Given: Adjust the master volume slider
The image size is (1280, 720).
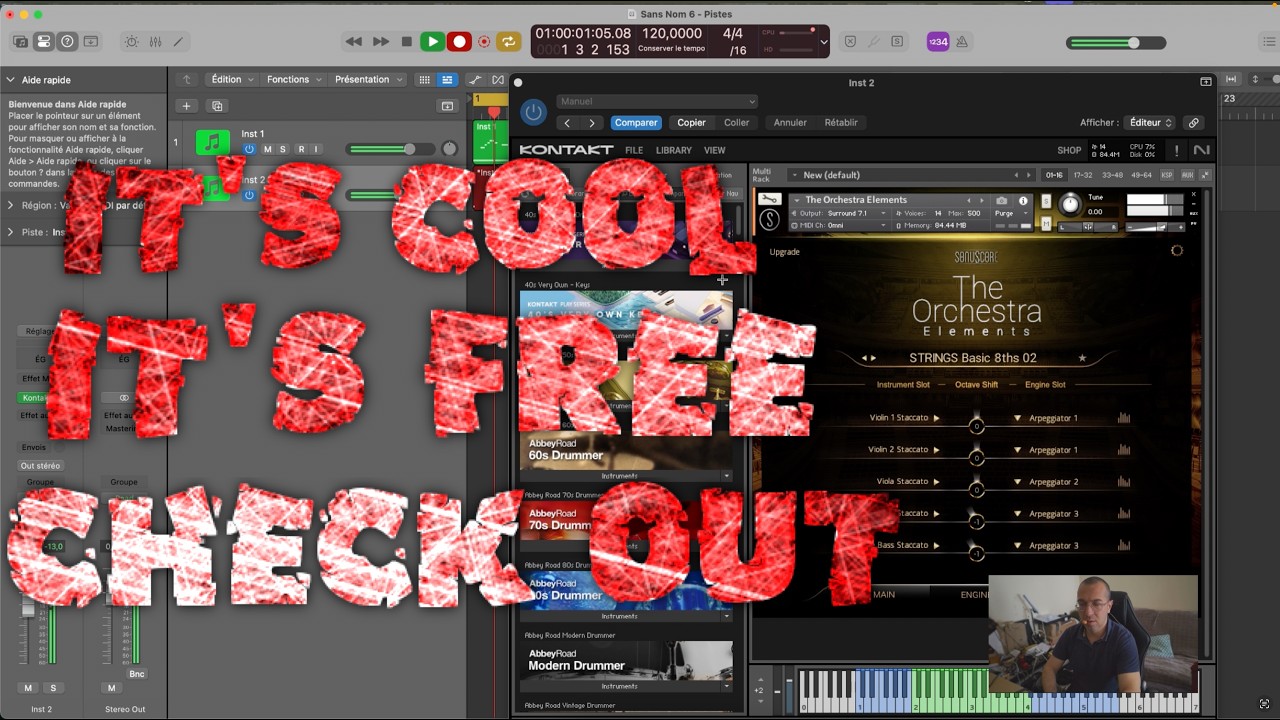Looking at the screenshot, I should tap(1116, 43).
